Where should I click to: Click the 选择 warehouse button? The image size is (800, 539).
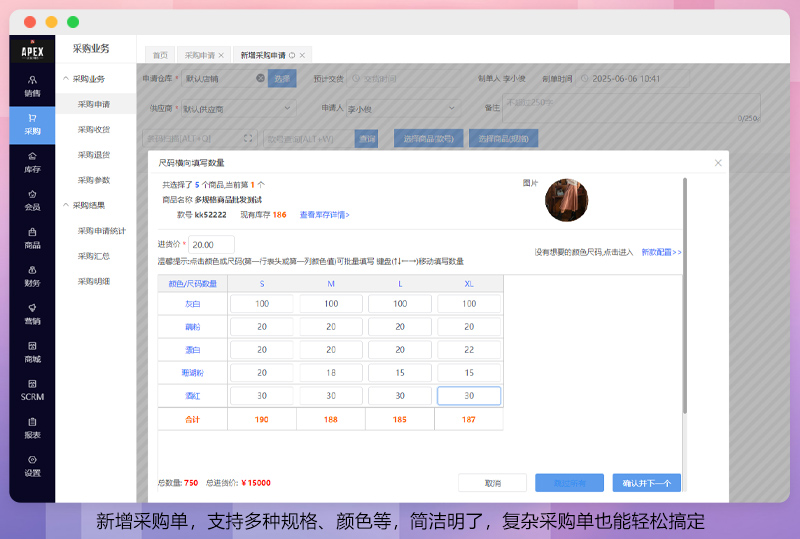click(x=282, y=79)
